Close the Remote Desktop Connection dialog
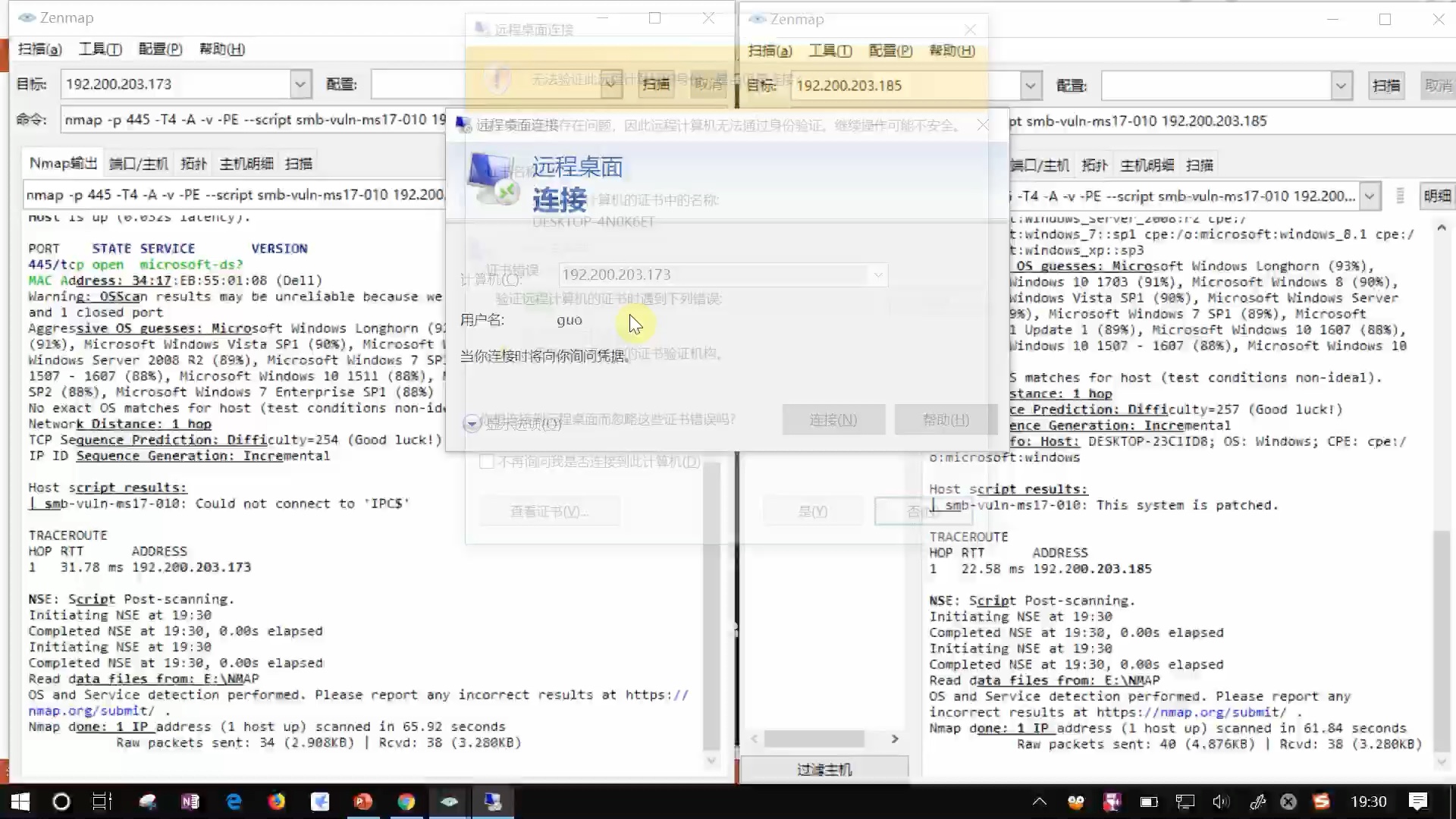 (983, 124)
